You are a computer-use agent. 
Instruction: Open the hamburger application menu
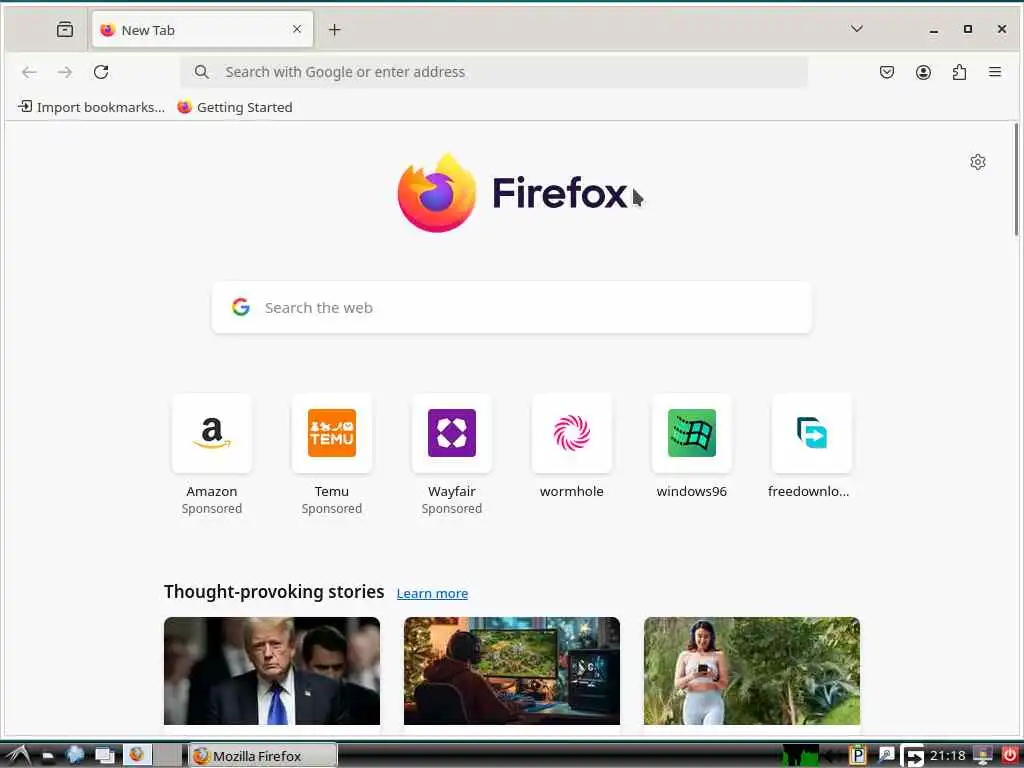tap(995, 72)
